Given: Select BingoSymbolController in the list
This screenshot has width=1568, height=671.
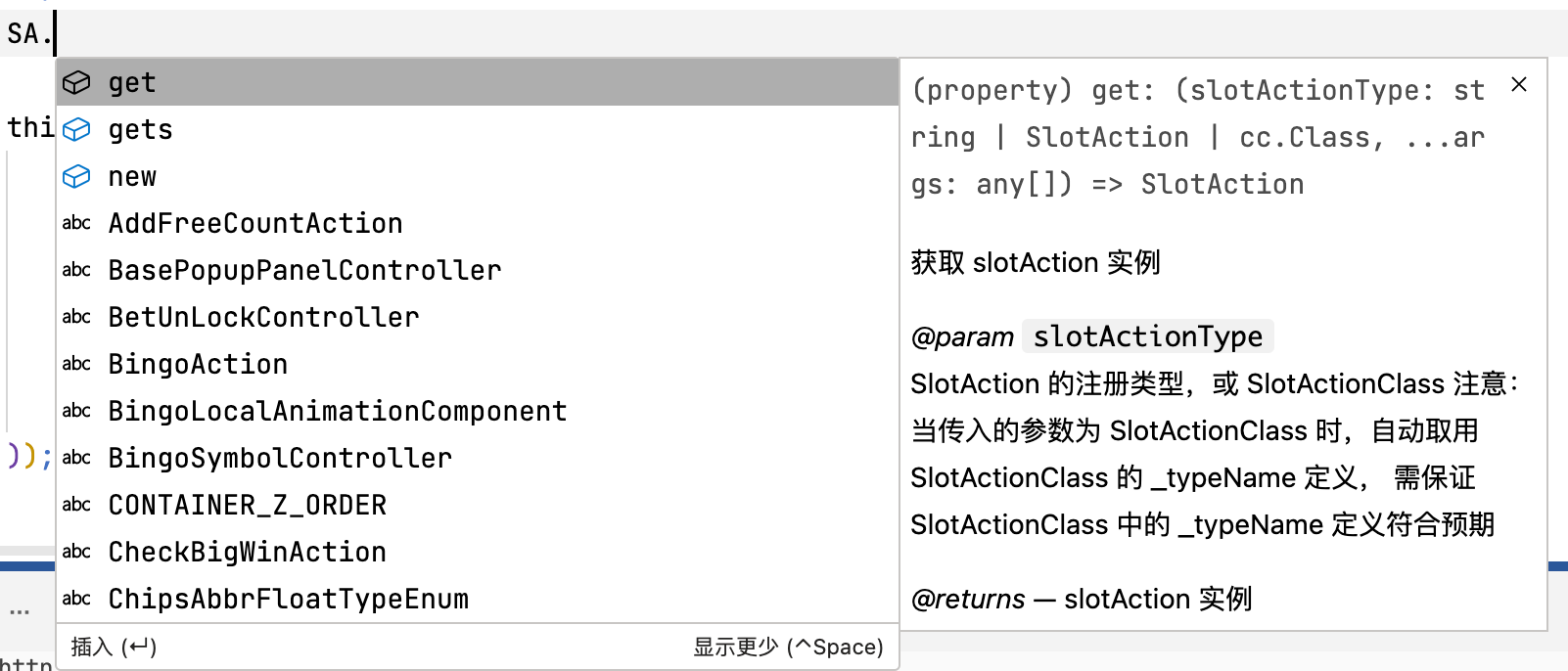Looking at the screenshot, I should coord(280,459).
